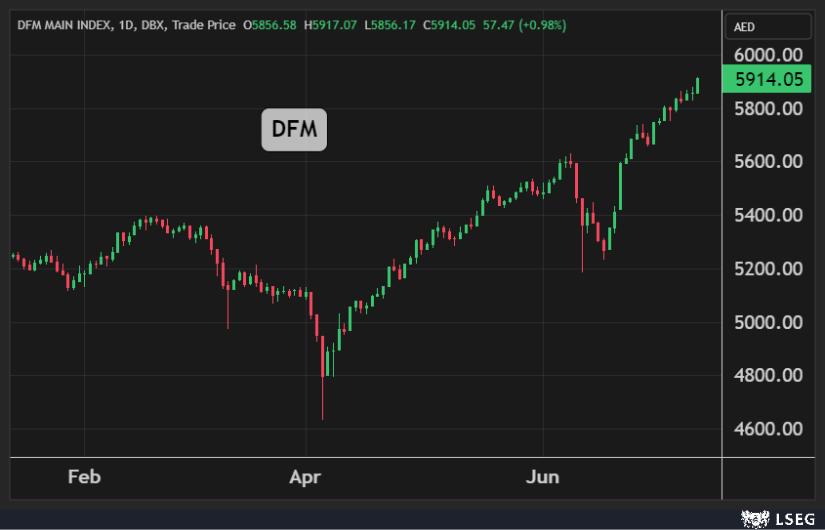The height and width of the screenshot is (530, 825).
Task: Click the 6000.00 price axis label
Action: (x=768, y=54)
